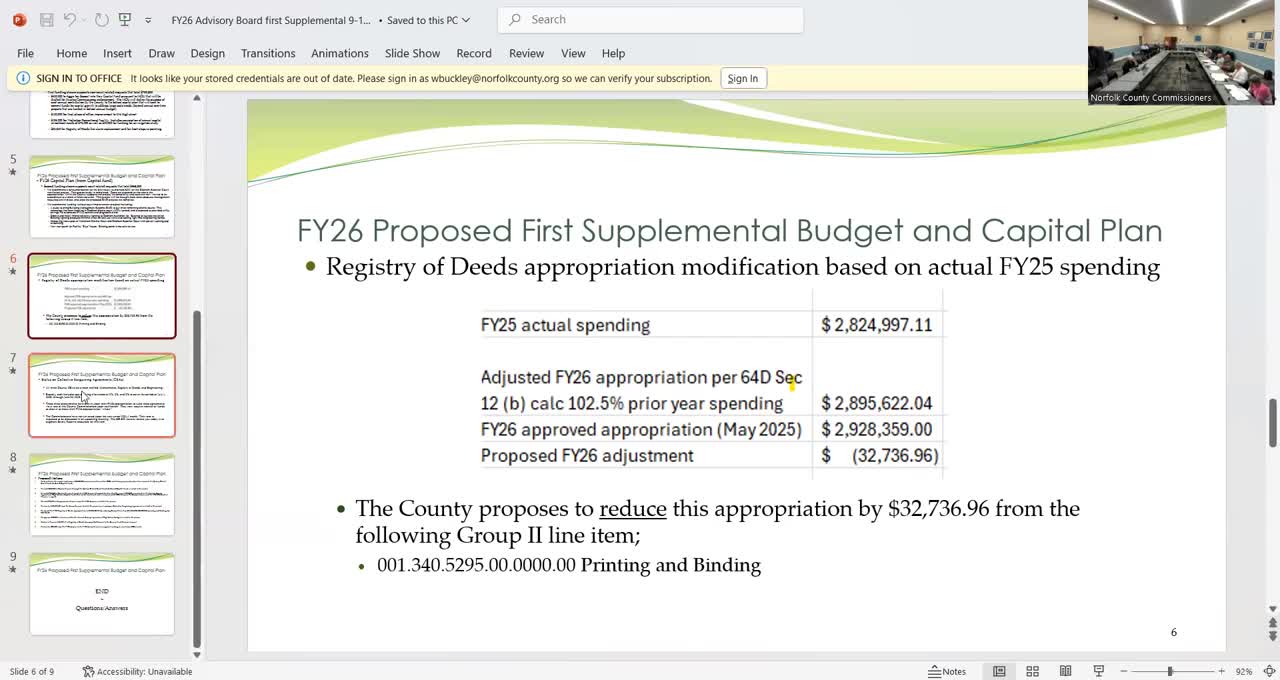Screen dimensions: 1280x680
Task: Click the thumbnail pane scroll up arrow
Action: tap(196, 98)
